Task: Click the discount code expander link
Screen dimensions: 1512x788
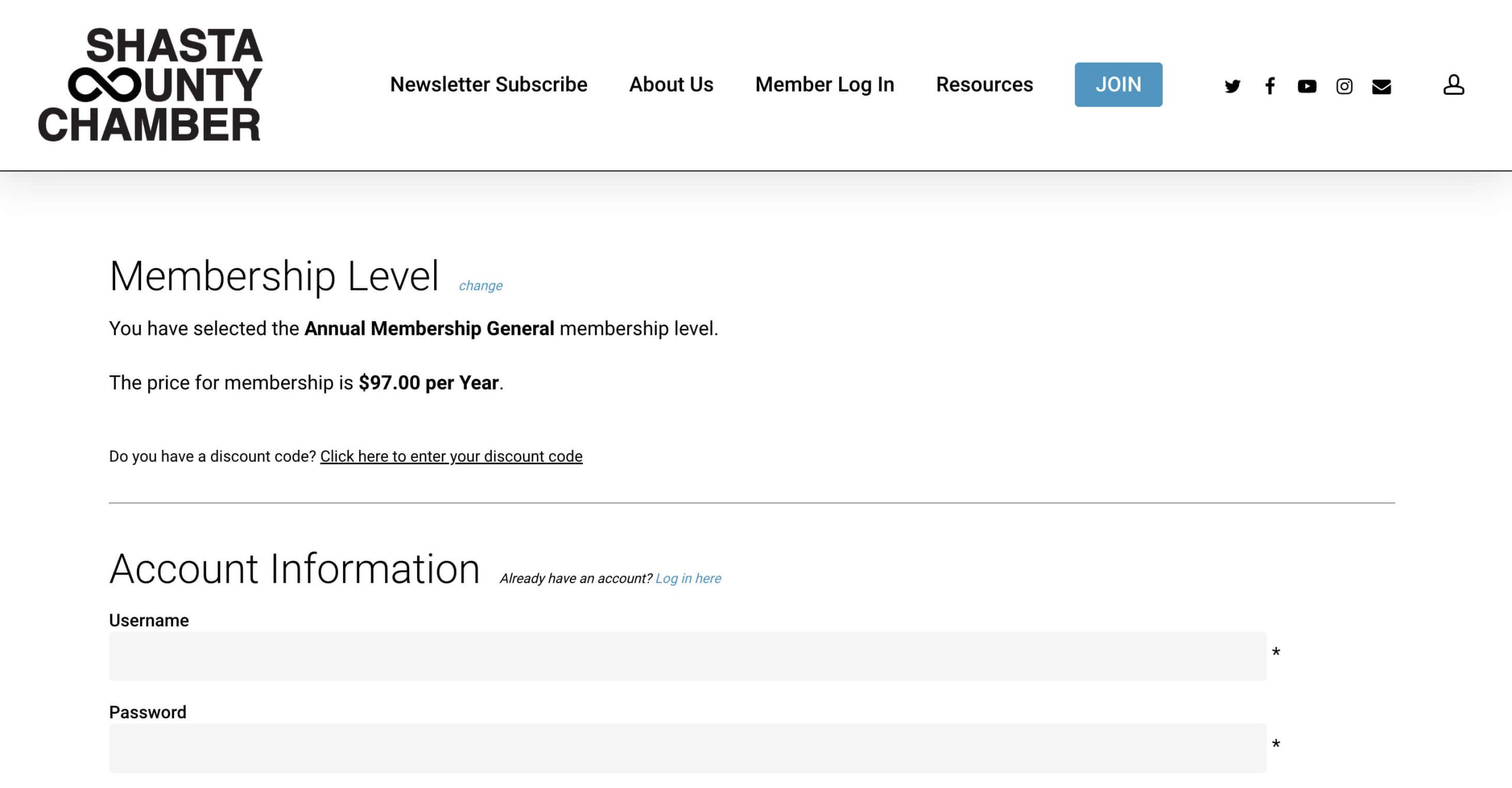Action: coord(451,456)
